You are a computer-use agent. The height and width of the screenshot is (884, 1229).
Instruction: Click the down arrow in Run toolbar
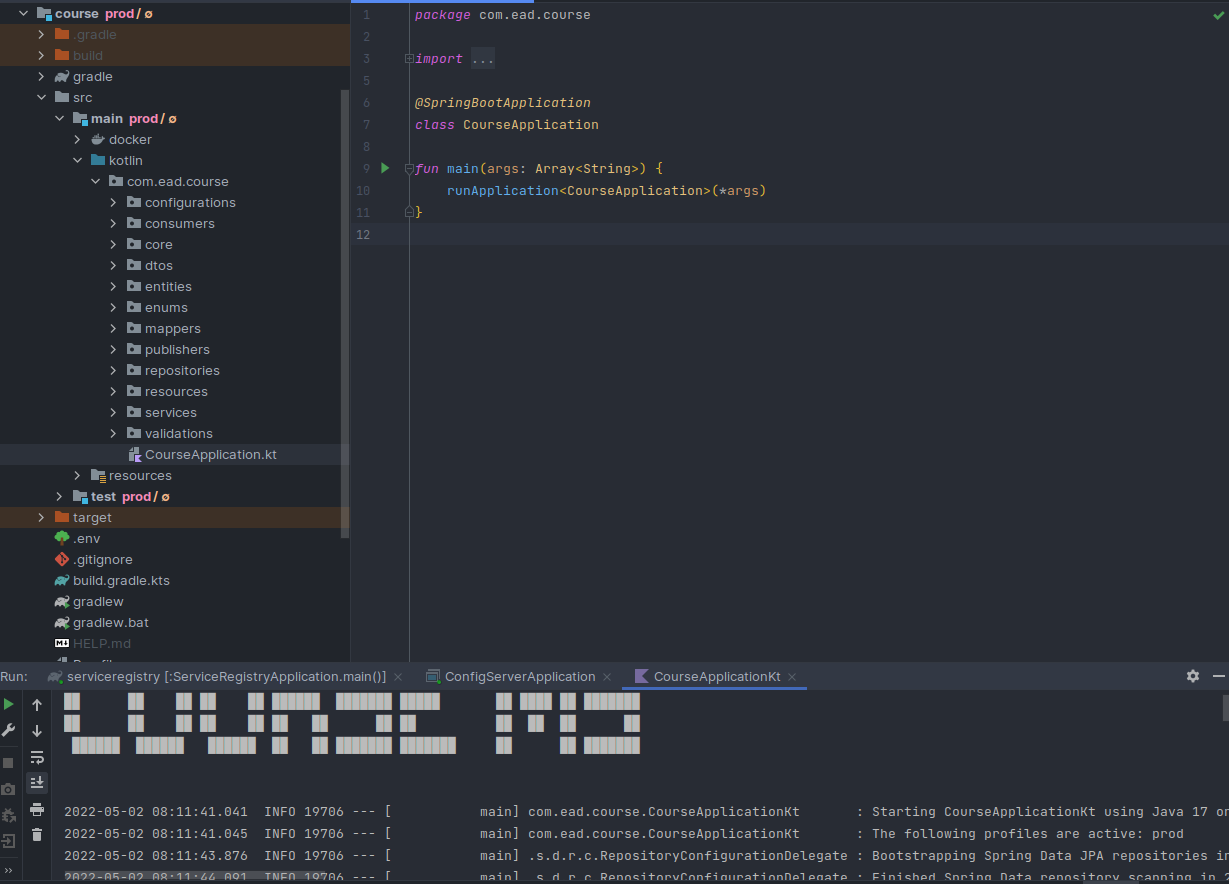click(x=37, y=731)
